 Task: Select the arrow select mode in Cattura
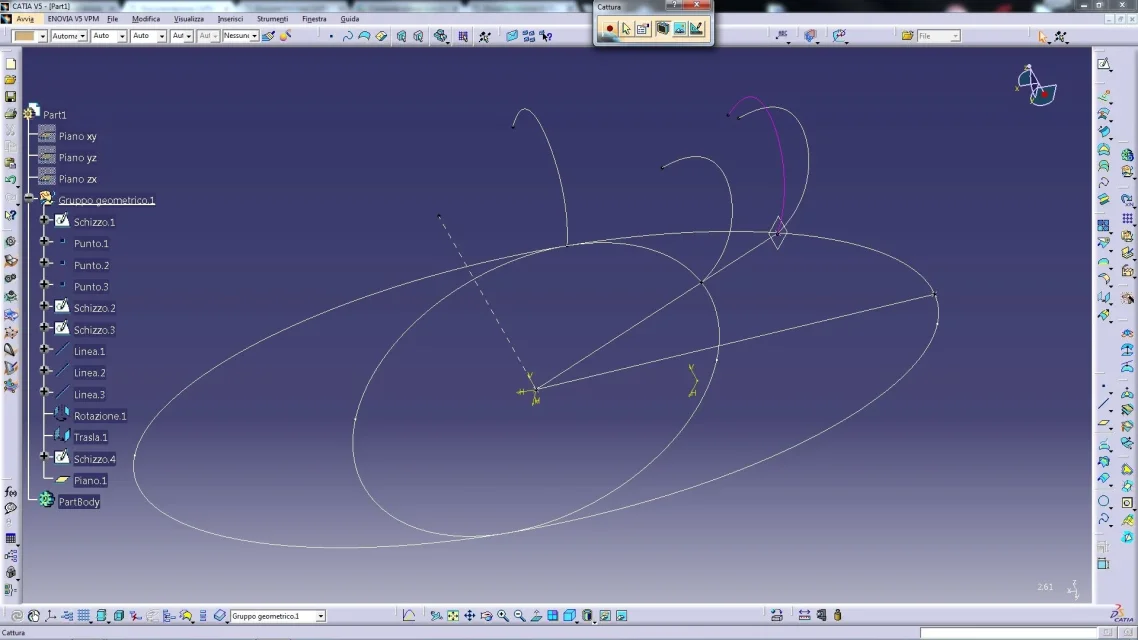[x=626, y=29]
